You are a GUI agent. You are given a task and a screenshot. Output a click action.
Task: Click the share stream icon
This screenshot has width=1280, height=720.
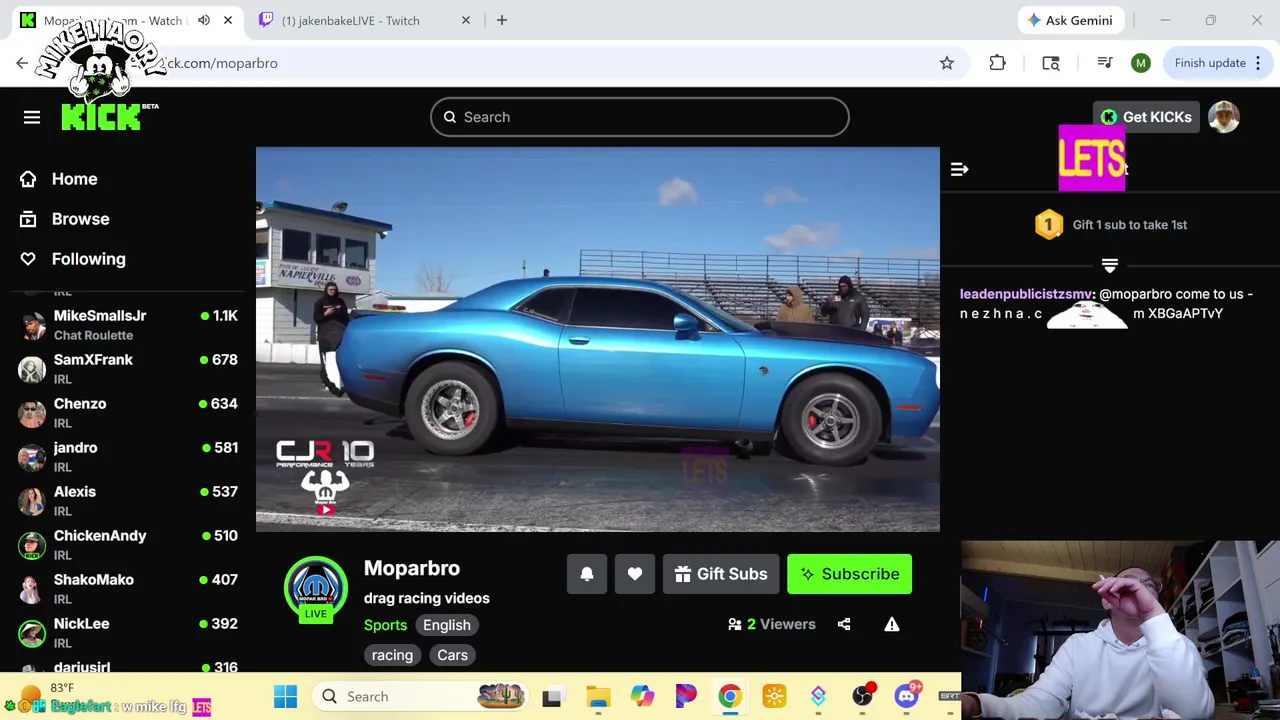tap(844, 624)
